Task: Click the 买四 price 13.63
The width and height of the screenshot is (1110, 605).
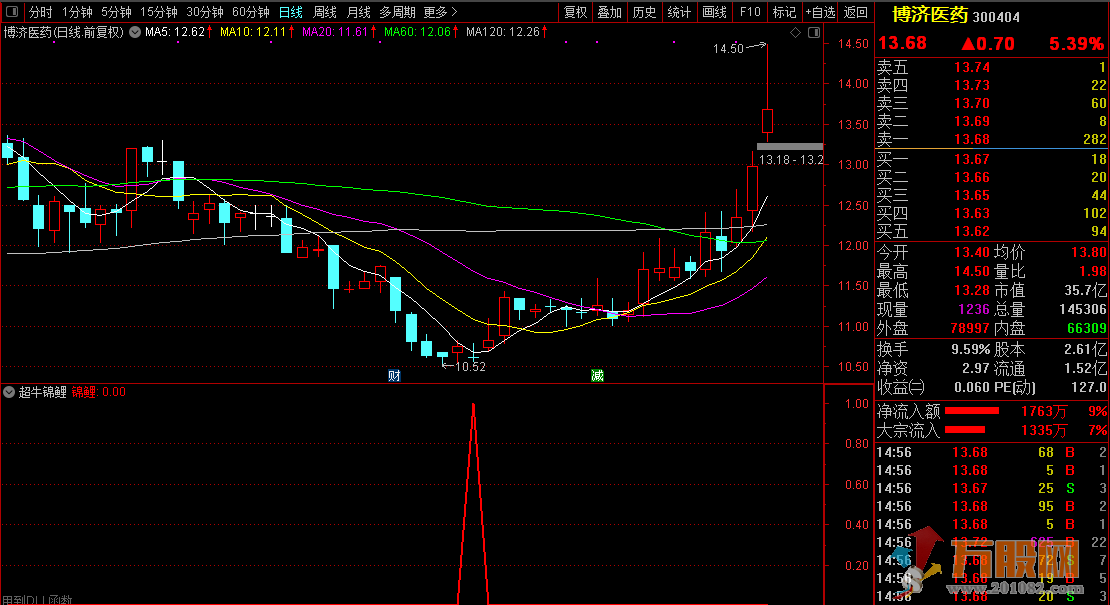Action: tap(972, 213)
